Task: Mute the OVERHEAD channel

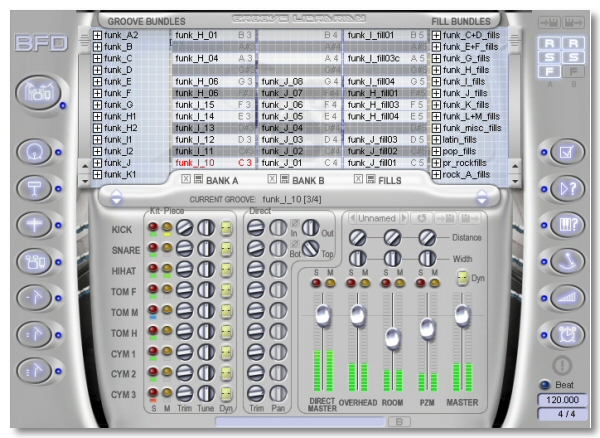Action: pyautogui.click(x=365, y=283)
